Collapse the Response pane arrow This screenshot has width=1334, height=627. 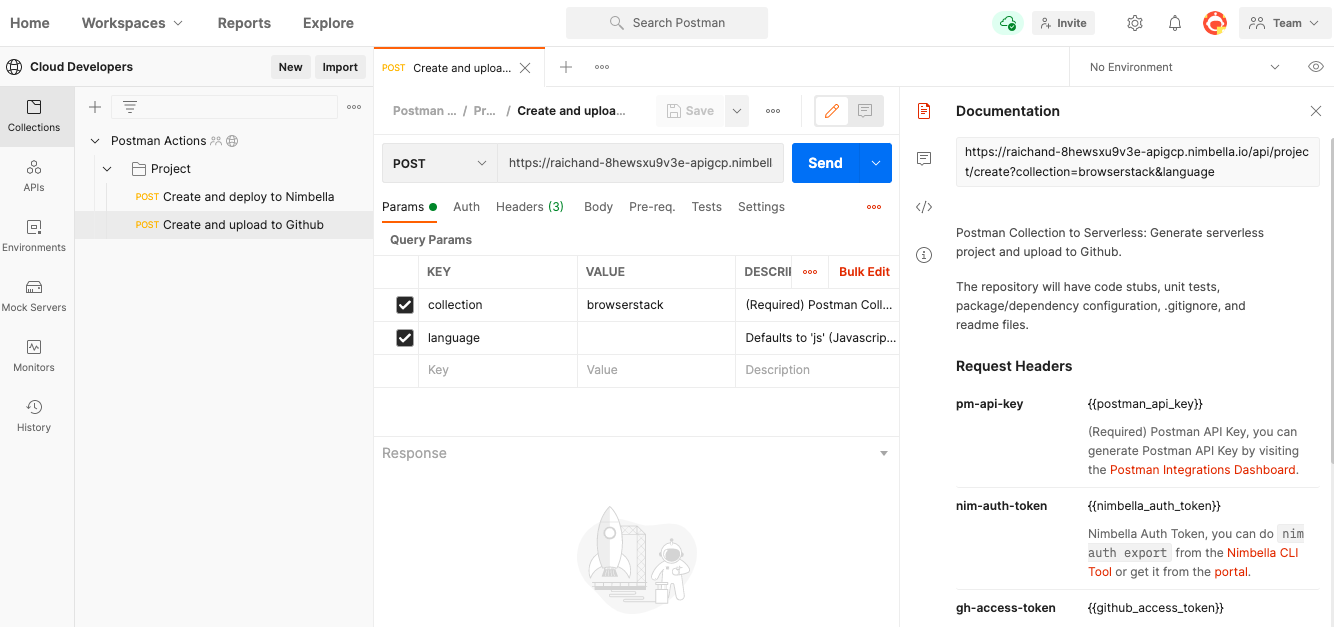[883, 454]
